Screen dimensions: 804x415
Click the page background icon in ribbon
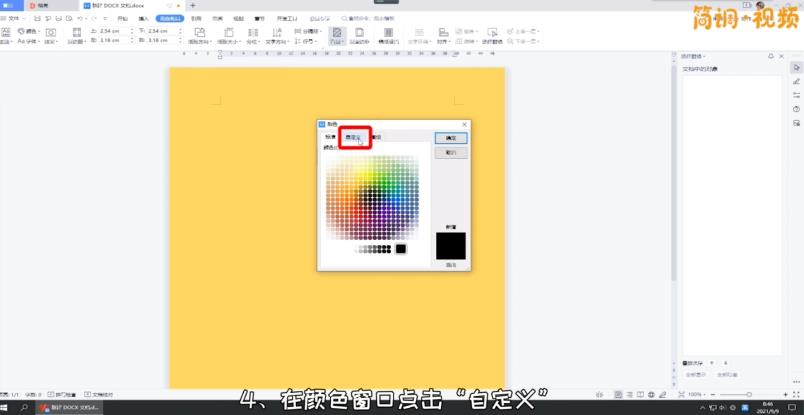click(x=336, y=36)
